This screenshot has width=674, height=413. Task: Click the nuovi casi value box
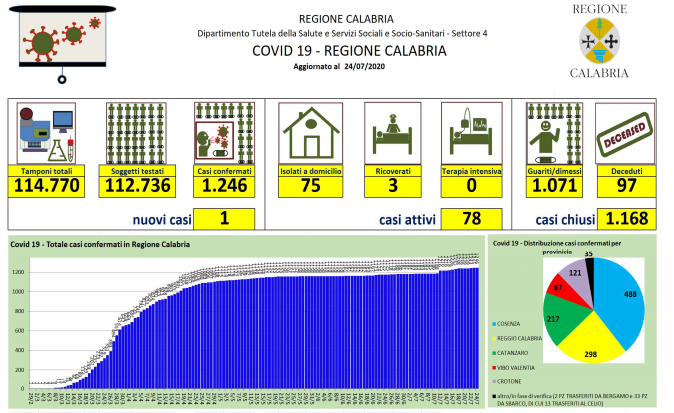(225, 218)
